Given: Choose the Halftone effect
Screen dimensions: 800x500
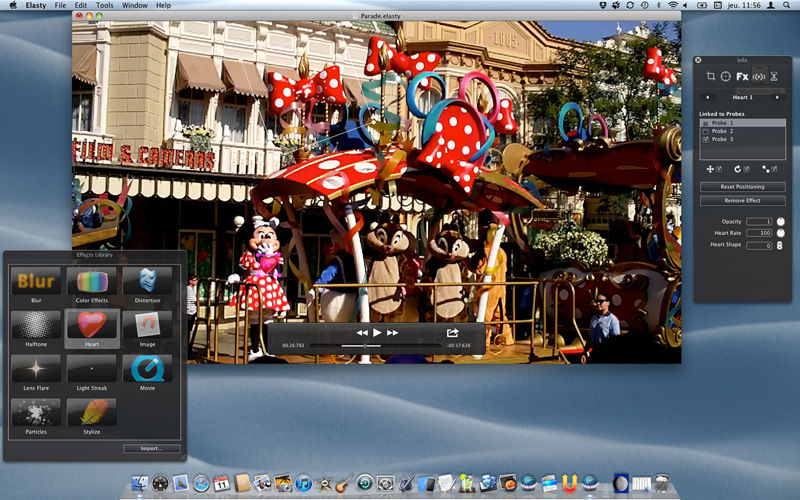Looking at the screenshot, I should tap(36, 329).
